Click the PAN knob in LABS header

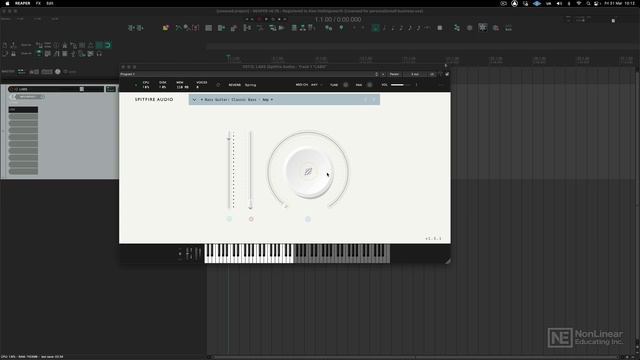(369, 85)
